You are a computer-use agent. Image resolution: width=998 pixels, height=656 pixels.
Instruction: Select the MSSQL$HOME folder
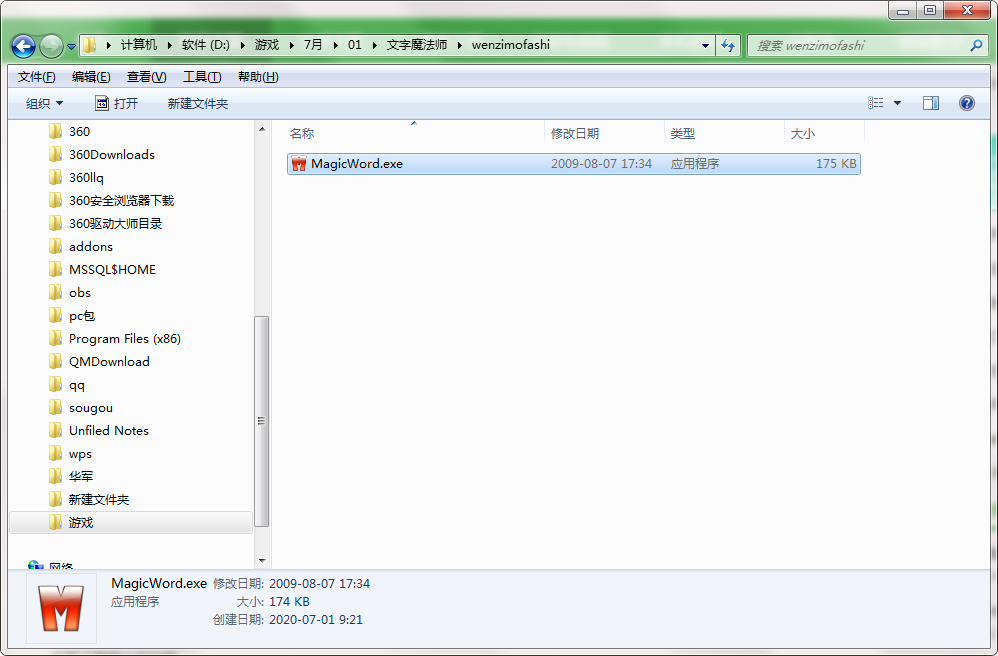[x=112, y=270]
